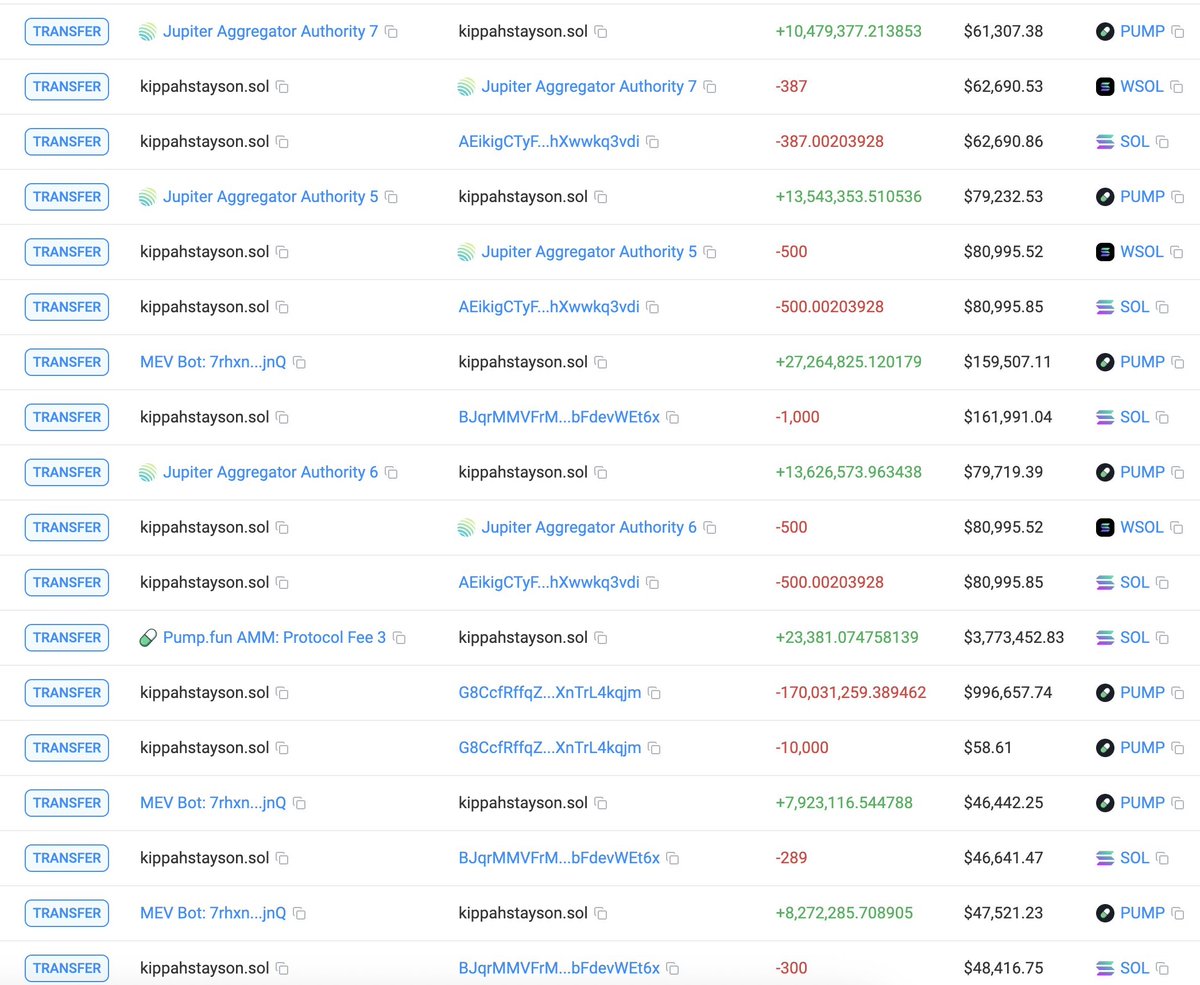
Task: Select kippahstayson.sol sender in the -289 row
Action: coord(205,857)
